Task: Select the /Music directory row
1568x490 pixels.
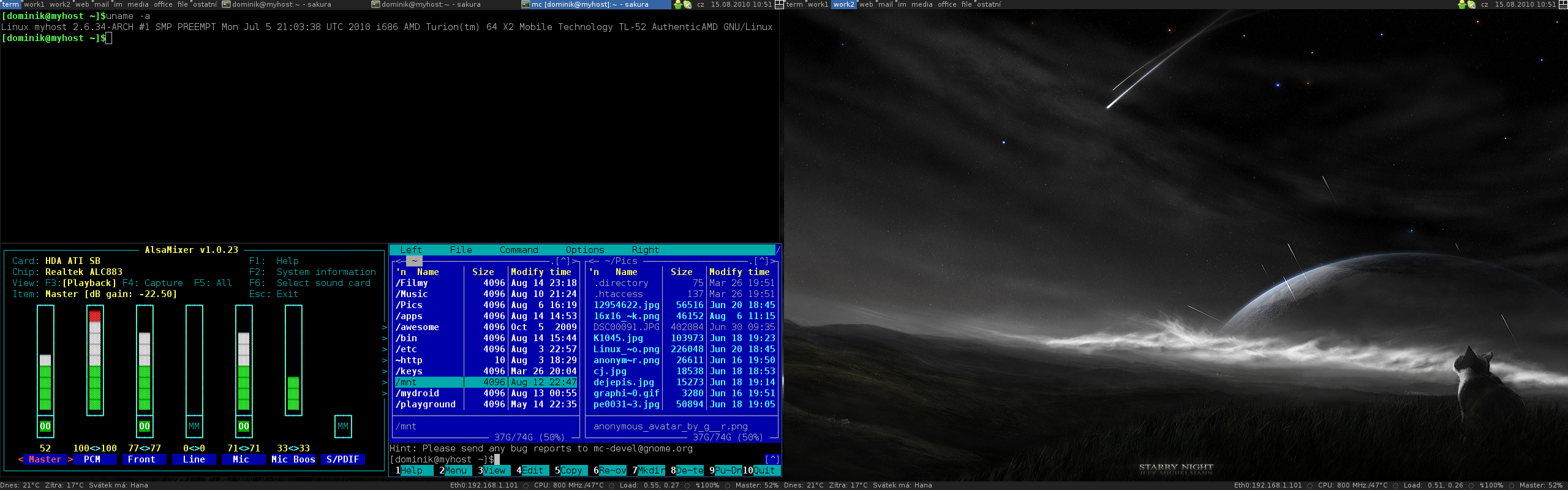Action: click(486, 294)
